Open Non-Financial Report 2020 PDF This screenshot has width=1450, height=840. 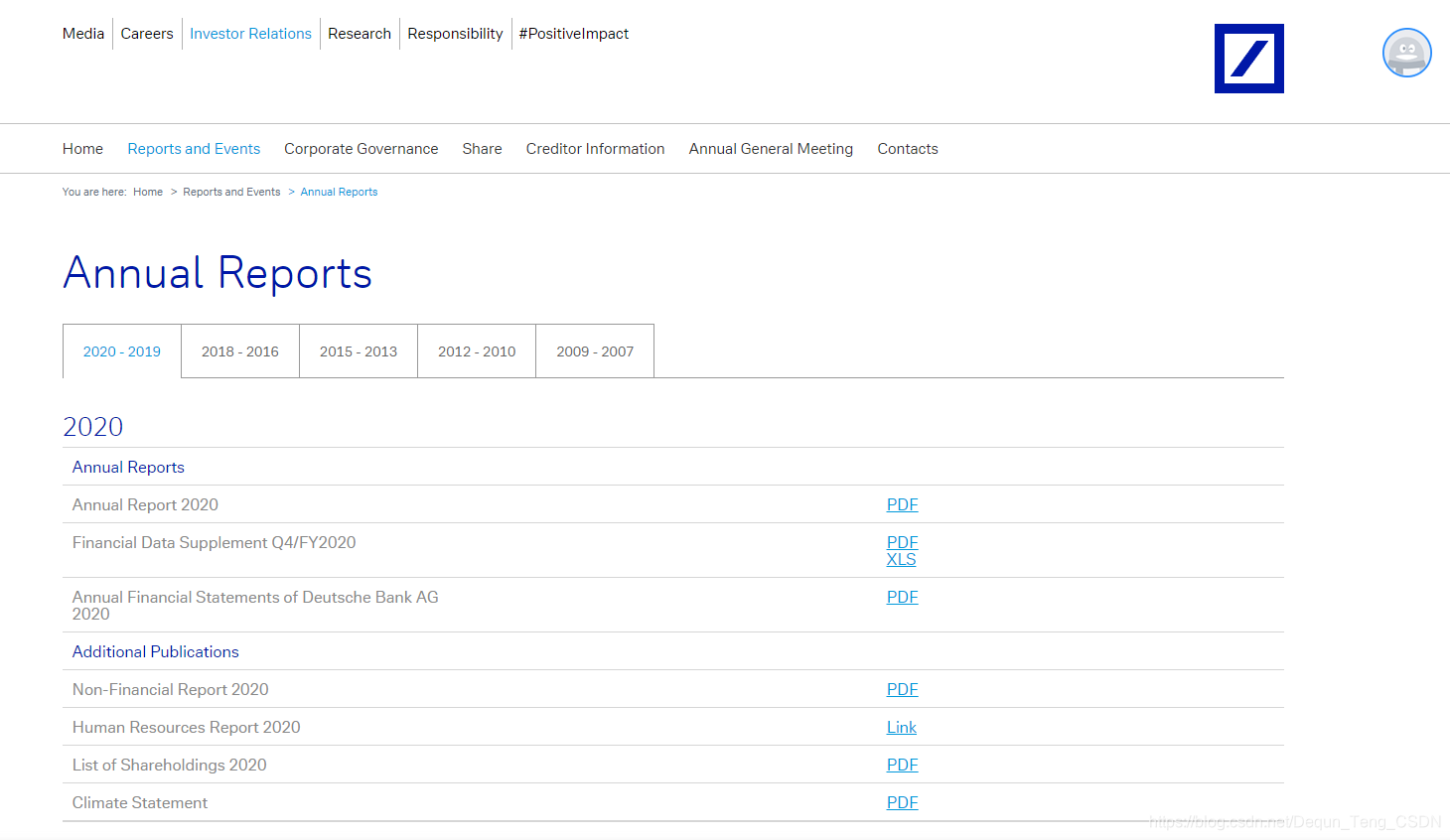pyautogui.click(x=902, y=689)
